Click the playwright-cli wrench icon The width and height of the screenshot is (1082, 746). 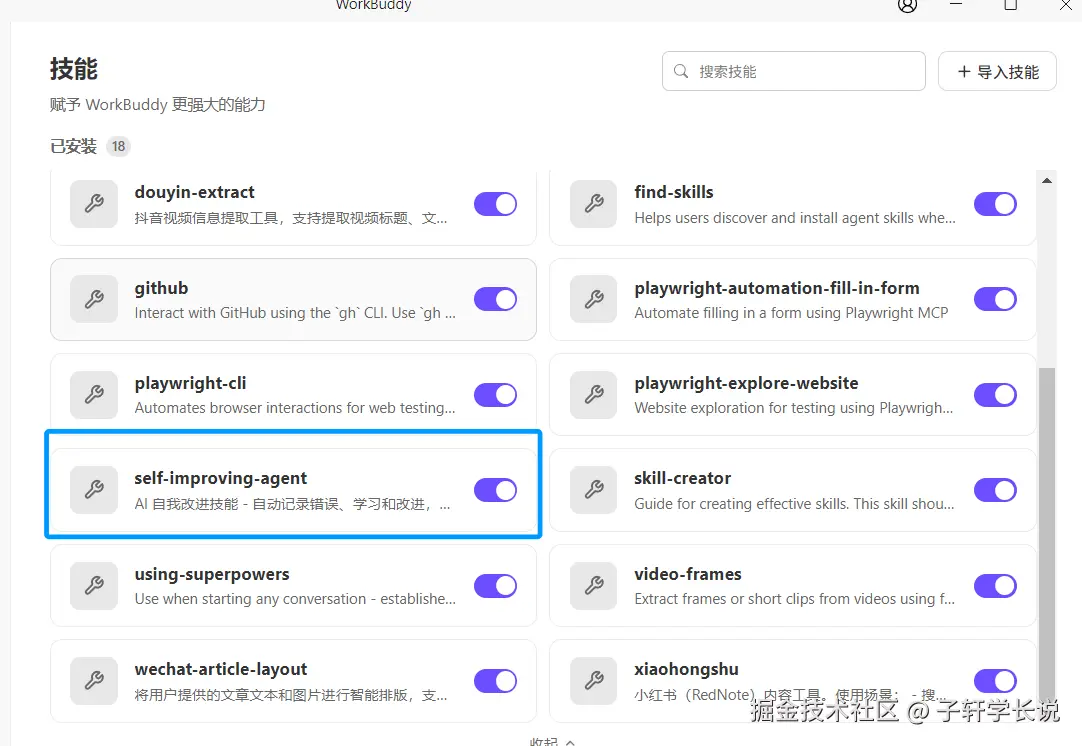(94, 395)
